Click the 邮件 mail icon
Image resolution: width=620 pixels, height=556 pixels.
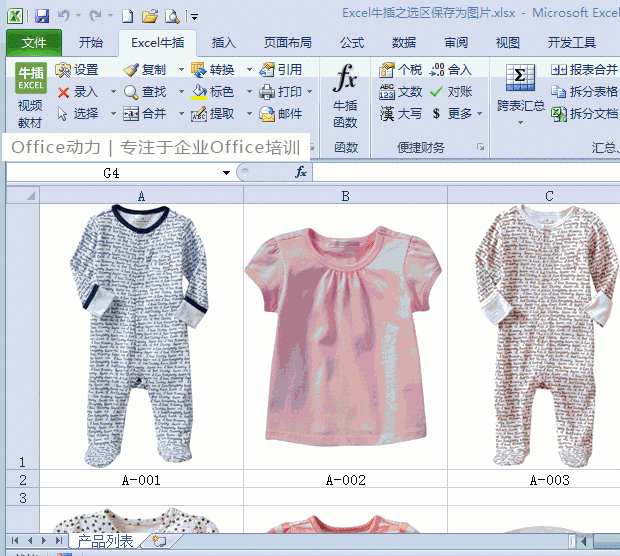267,114
